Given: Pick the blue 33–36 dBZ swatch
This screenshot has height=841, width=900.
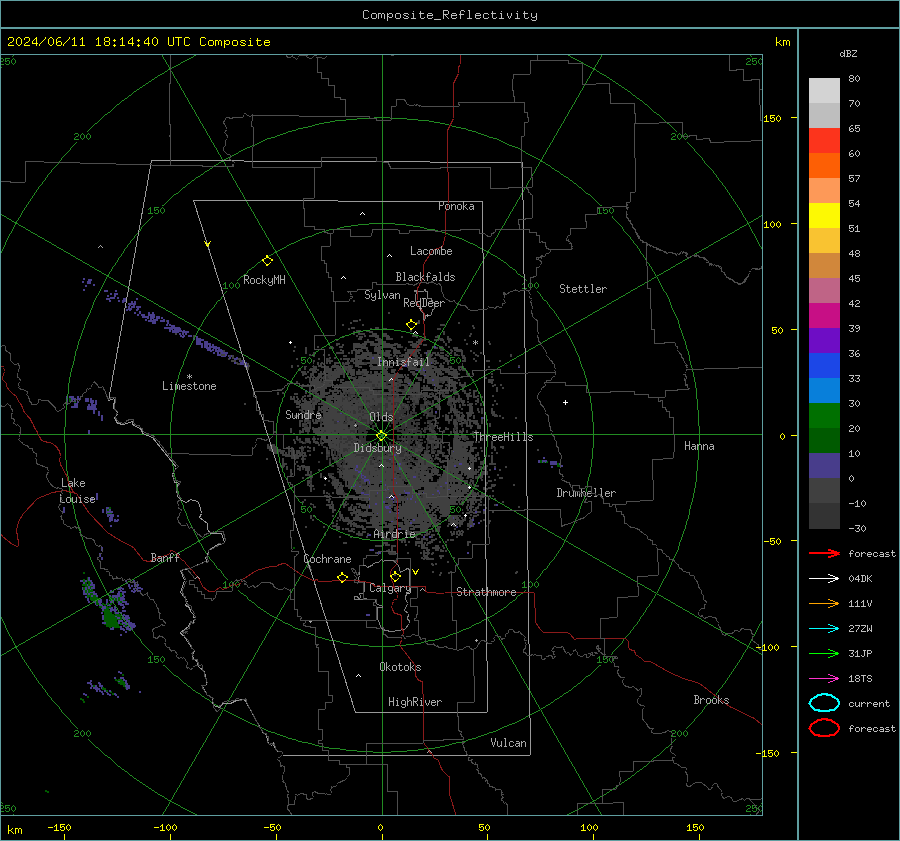Looking at the screenshot, I should click(824, 366).
